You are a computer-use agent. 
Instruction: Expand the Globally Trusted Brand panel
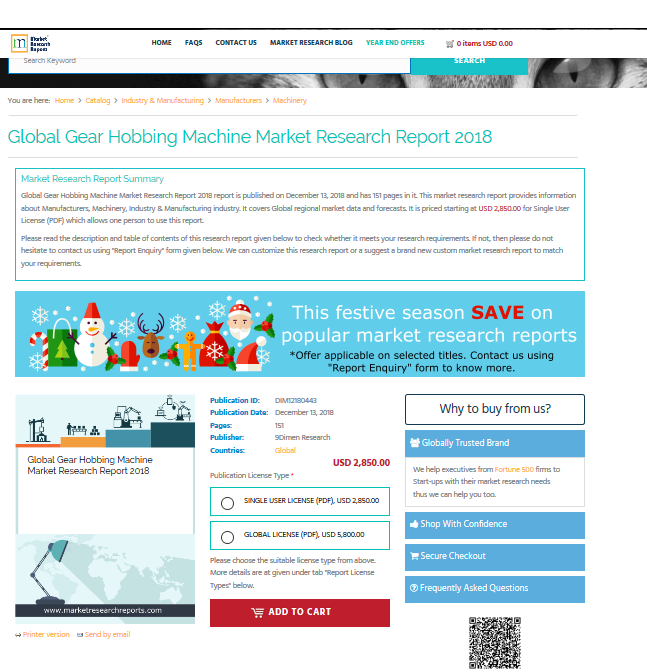[x=494, y=443]
